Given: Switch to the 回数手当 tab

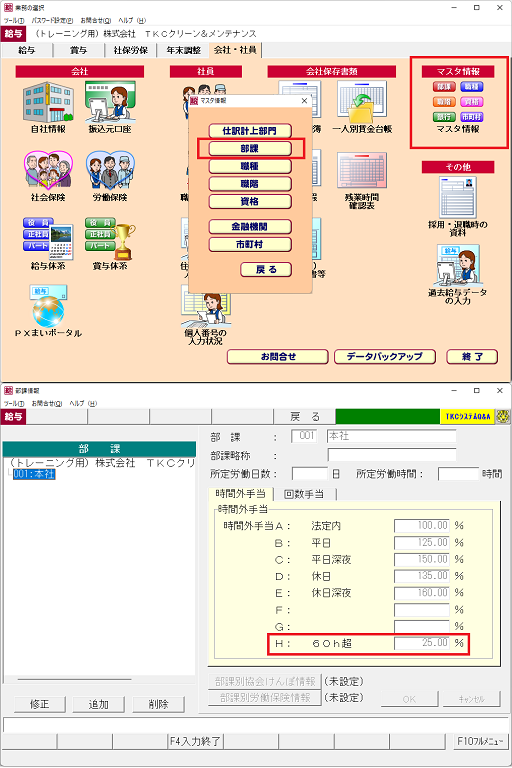Looking at the screenshot, I should [304, 494].
